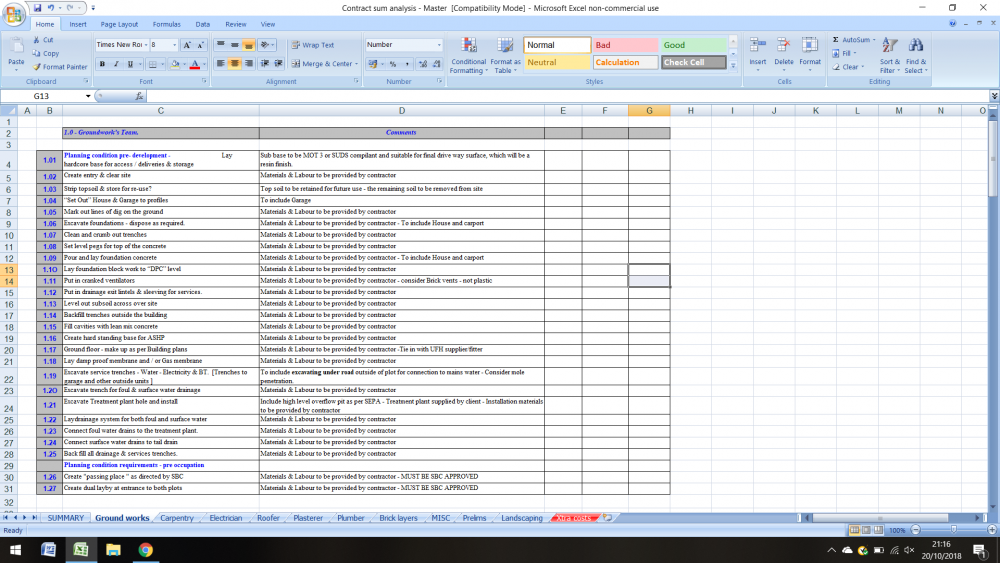Open the Clear options

click(848, 67)
